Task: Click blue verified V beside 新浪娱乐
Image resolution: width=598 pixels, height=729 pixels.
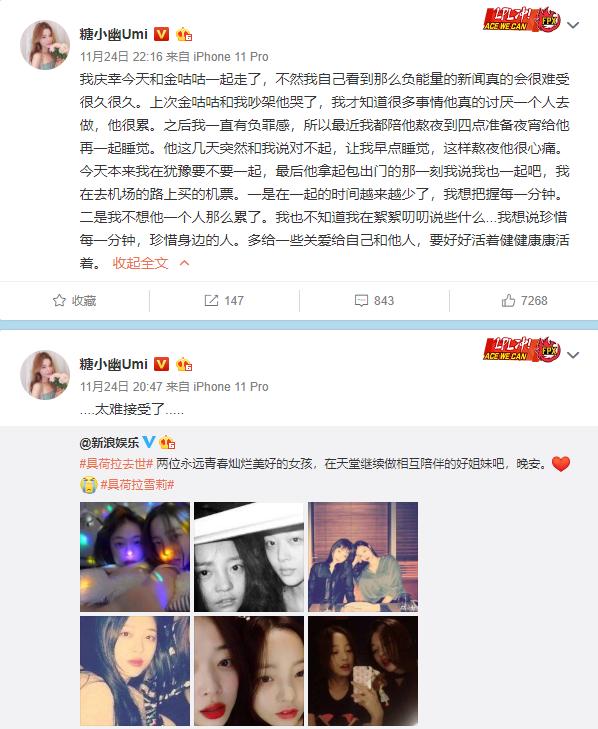Action: [149, 442]
